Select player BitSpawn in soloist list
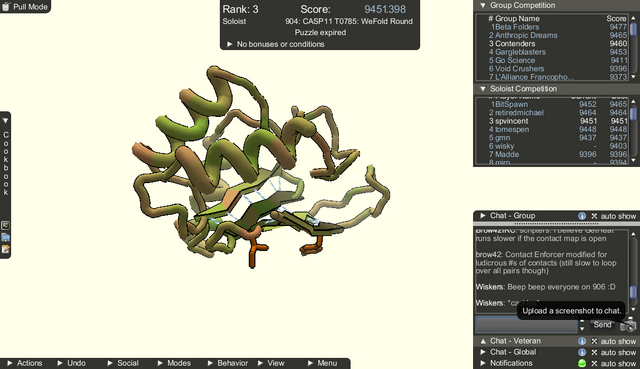This screenshot has width=640, height=369. pos(558,104)
